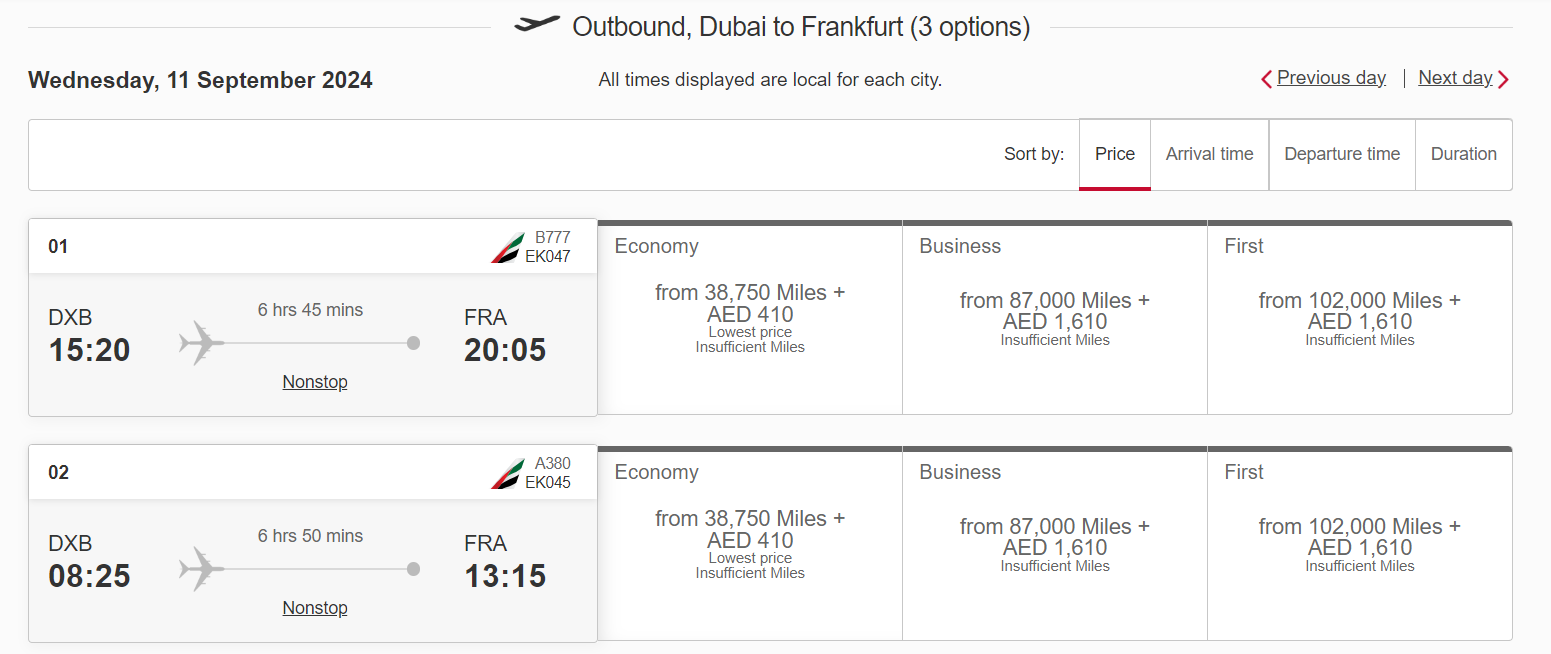
Task: Sort flights by Arrival time
Action: (x=1209, y=154)
